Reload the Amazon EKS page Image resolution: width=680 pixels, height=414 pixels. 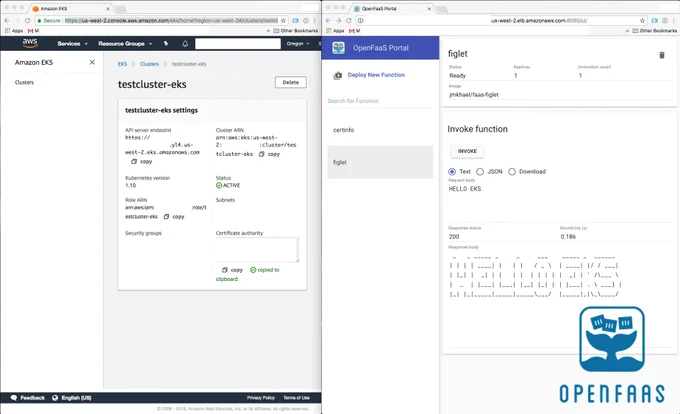tap(27, 20)
